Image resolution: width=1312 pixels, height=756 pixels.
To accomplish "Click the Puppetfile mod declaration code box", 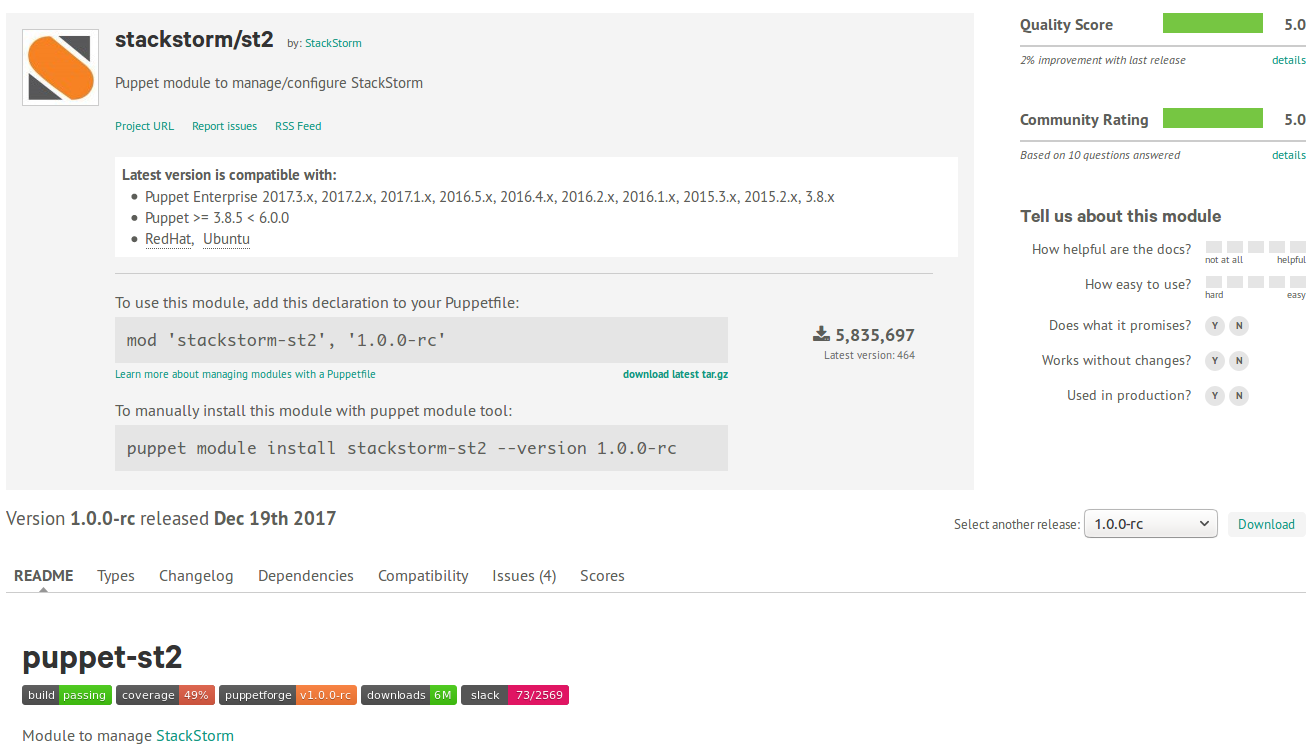I will pyautogui.click(x=421, y=340).
